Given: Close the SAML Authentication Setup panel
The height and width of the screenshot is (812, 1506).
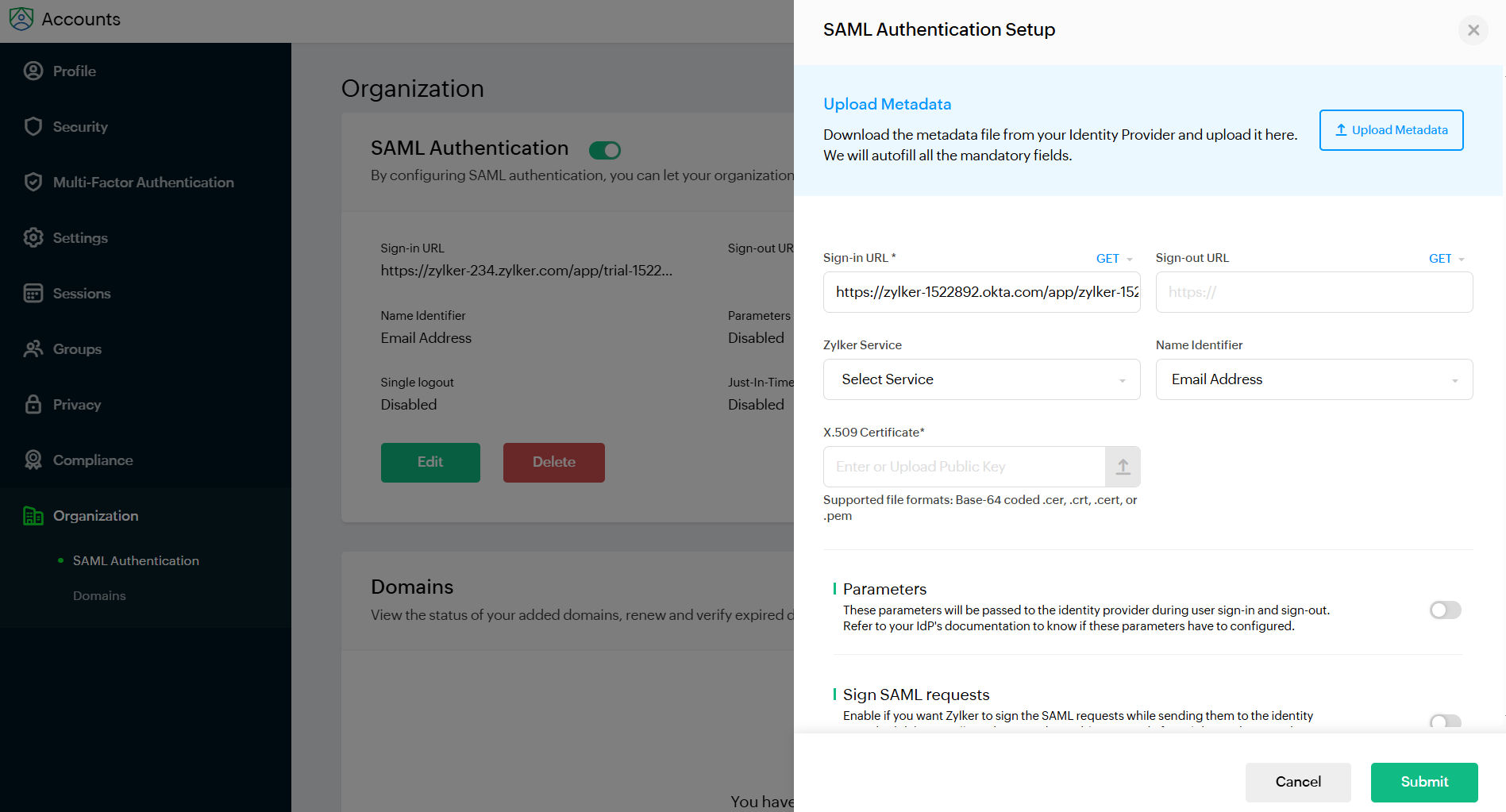Looking at the screenshot, I should (x=1473, y=30).
